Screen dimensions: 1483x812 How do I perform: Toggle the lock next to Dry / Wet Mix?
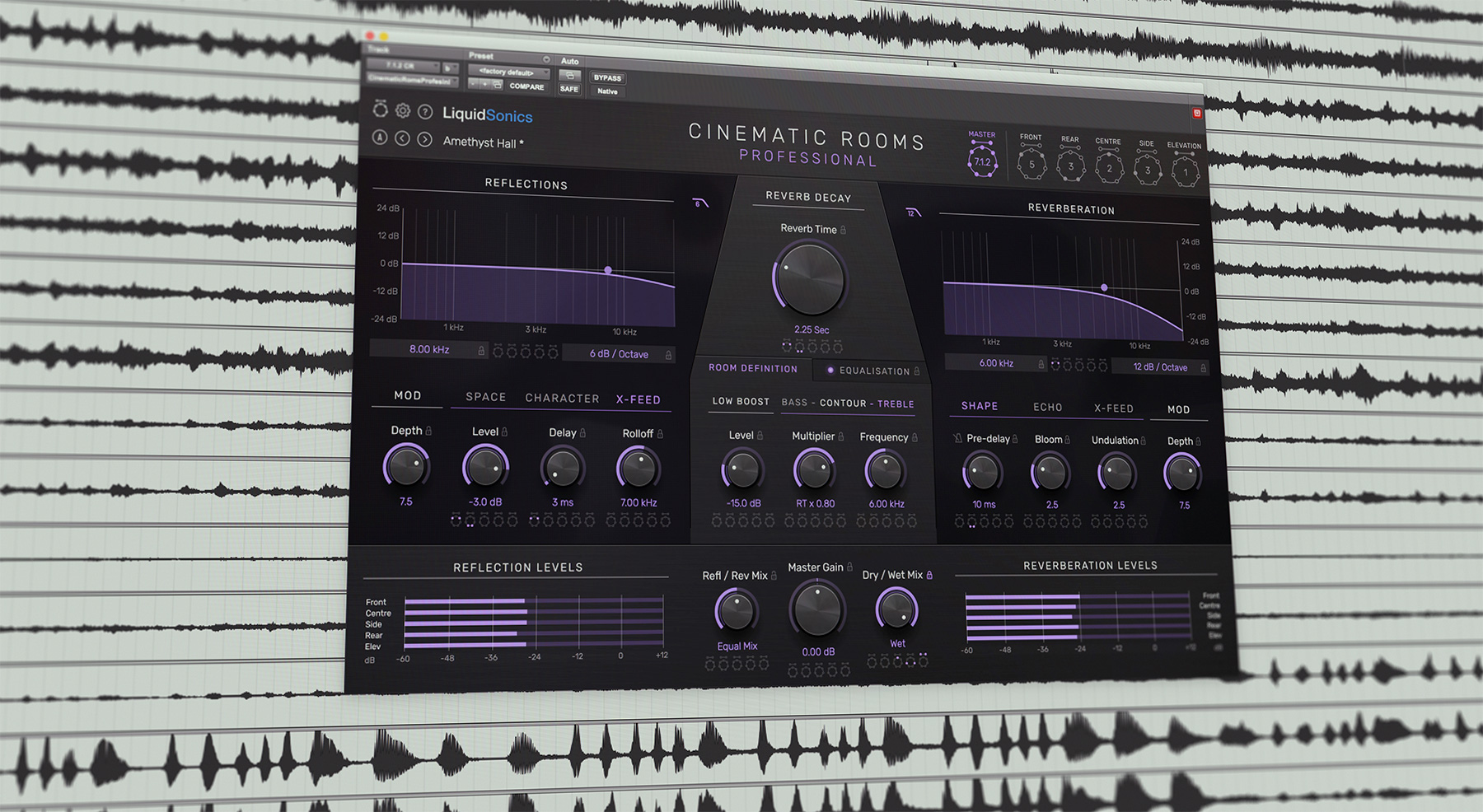929,575
